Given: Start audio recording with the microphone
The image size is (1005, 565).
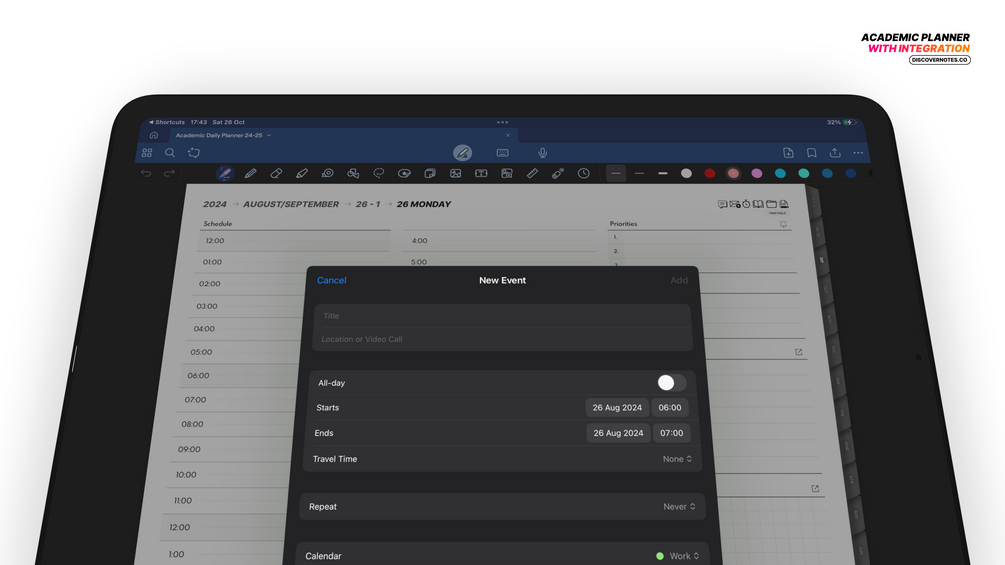Looking at the screenshot, I should click(x=542, y=152).
